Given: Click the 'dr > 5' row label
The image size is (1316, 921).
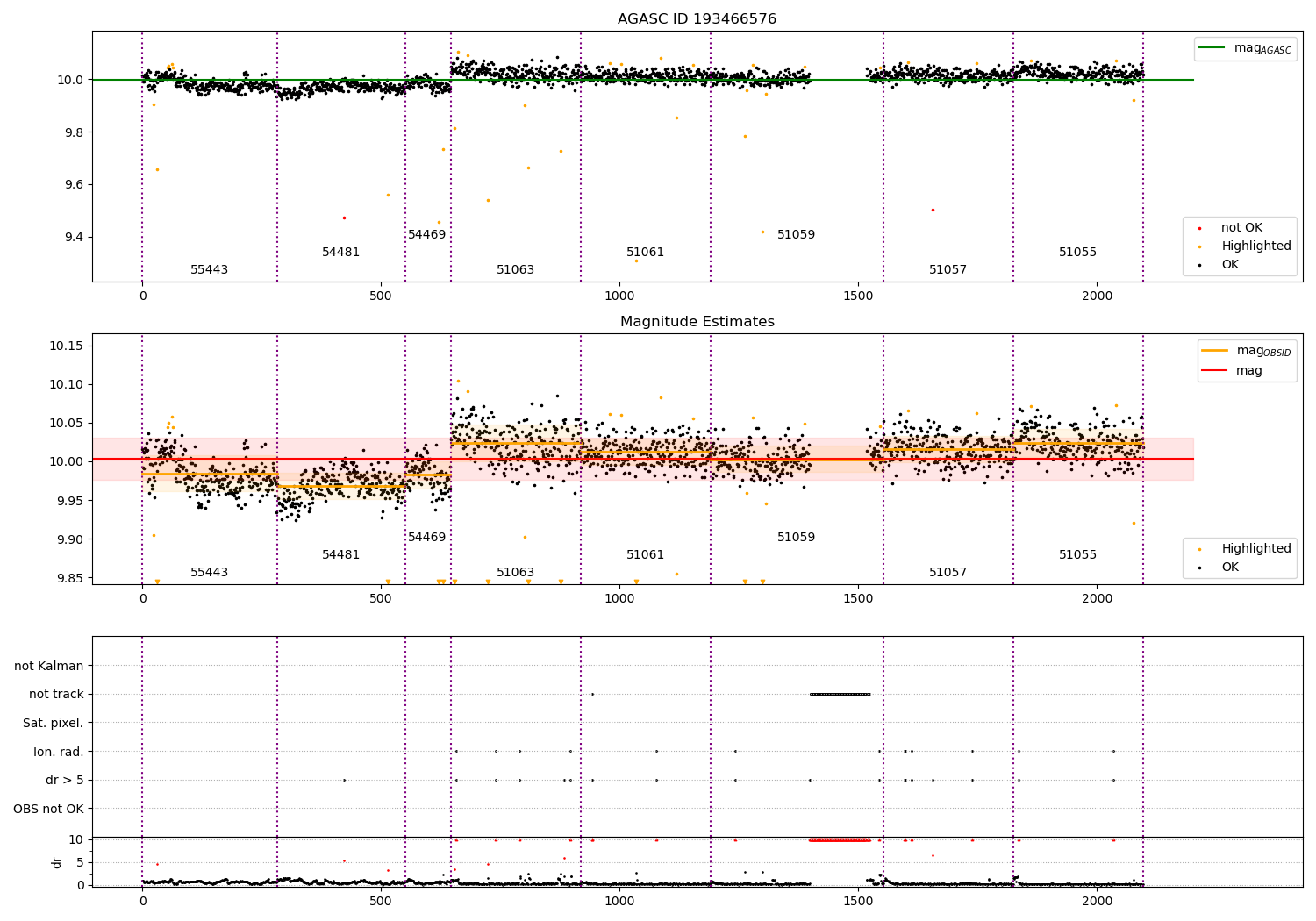Looking at the screenshot, I should click(65, 780).
